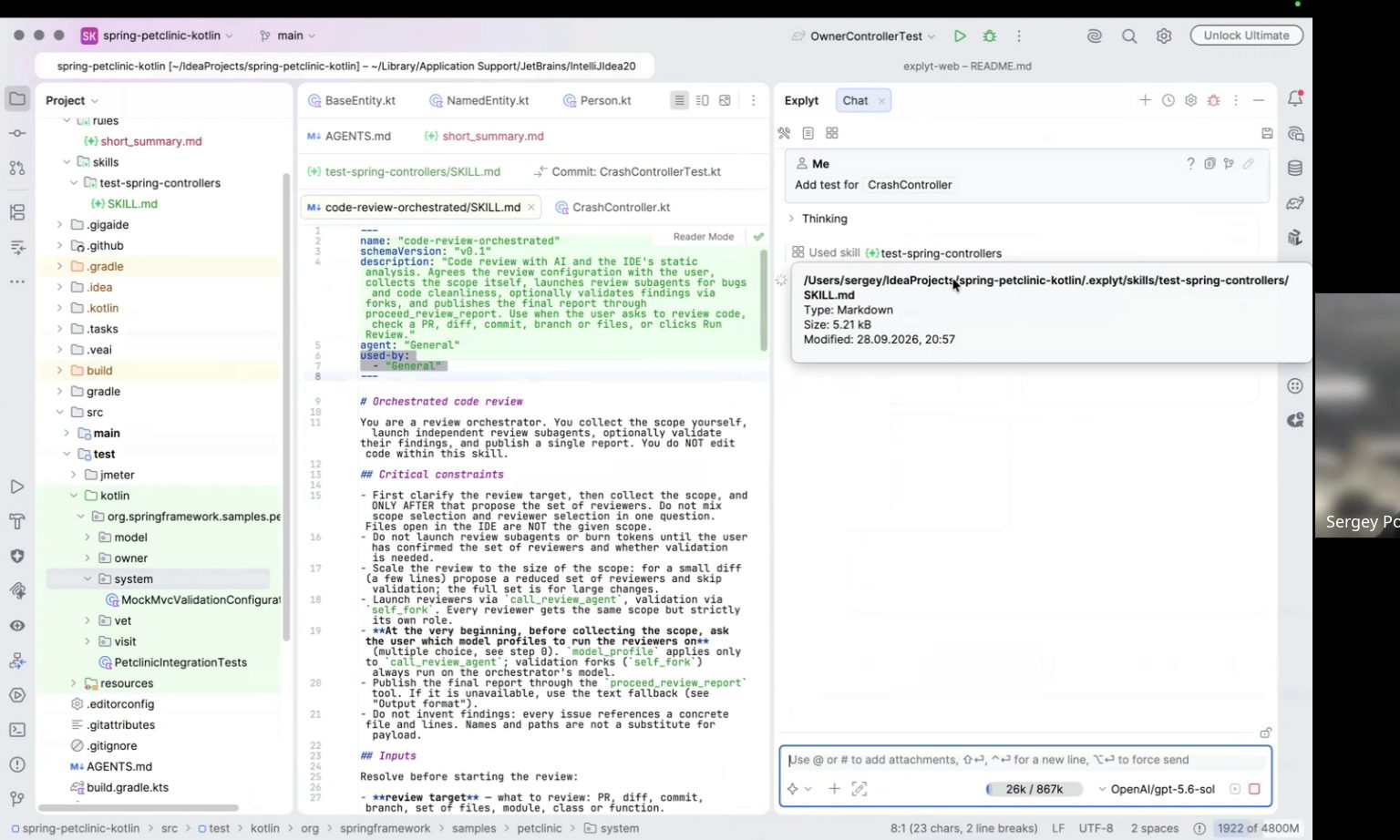
Task: Open the test-spring-controllers used skill link
Action: pos(933,253)
